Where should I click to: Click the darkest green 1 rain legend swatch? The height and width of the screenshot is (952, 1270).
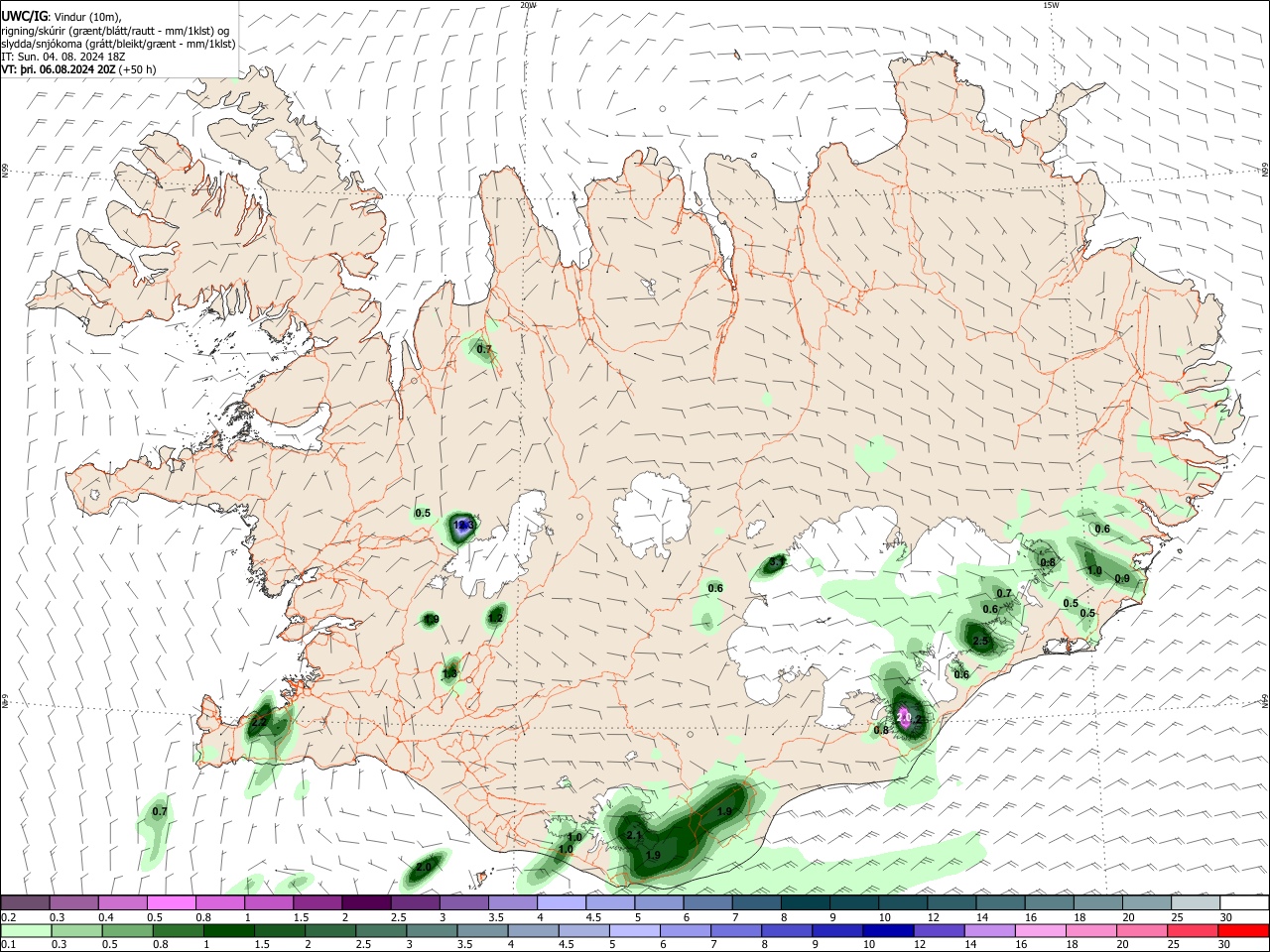pyautogui.click(x=229, y=931)
